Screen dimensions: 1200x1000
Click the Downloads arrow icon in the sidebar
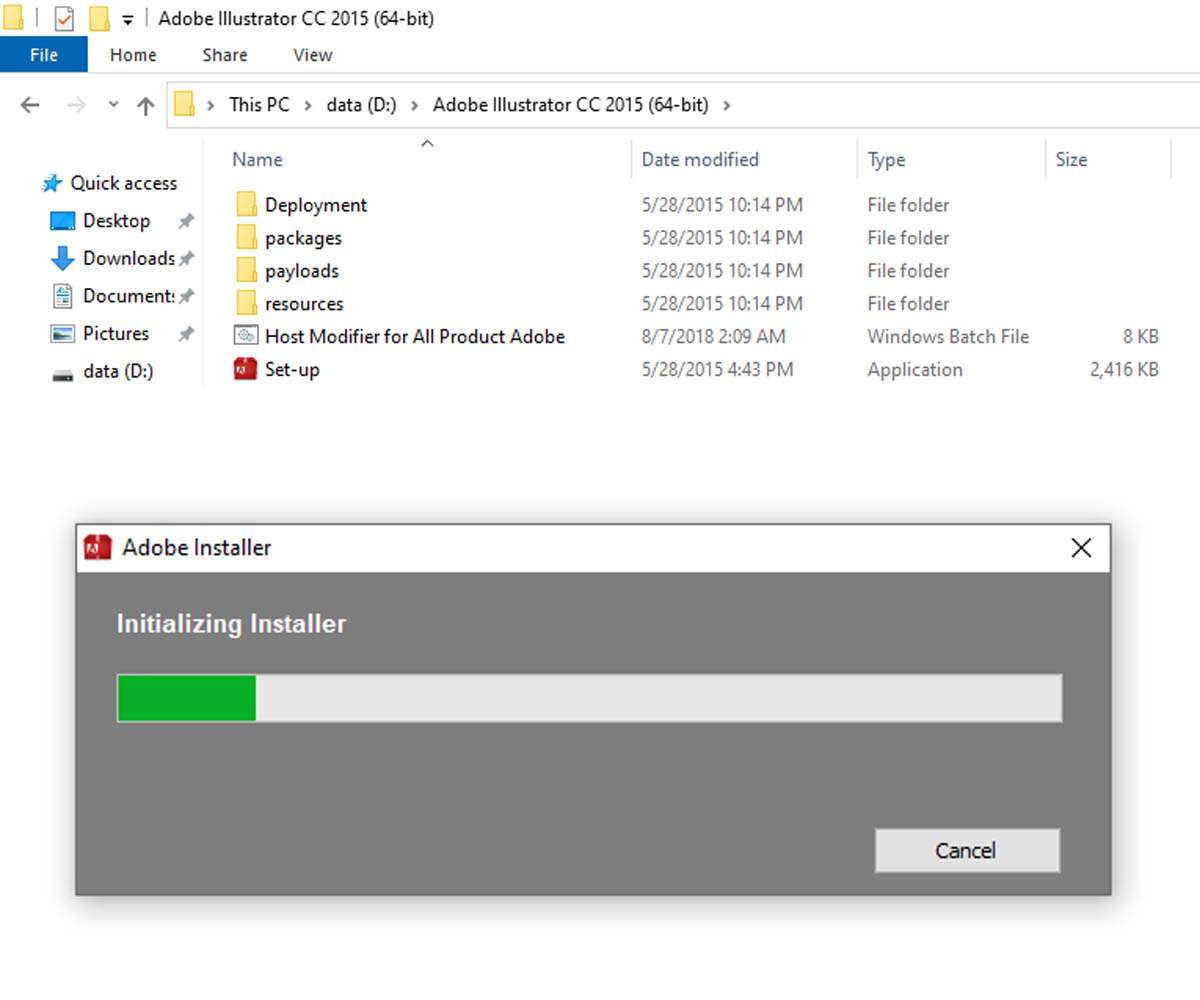click(62, 258)
